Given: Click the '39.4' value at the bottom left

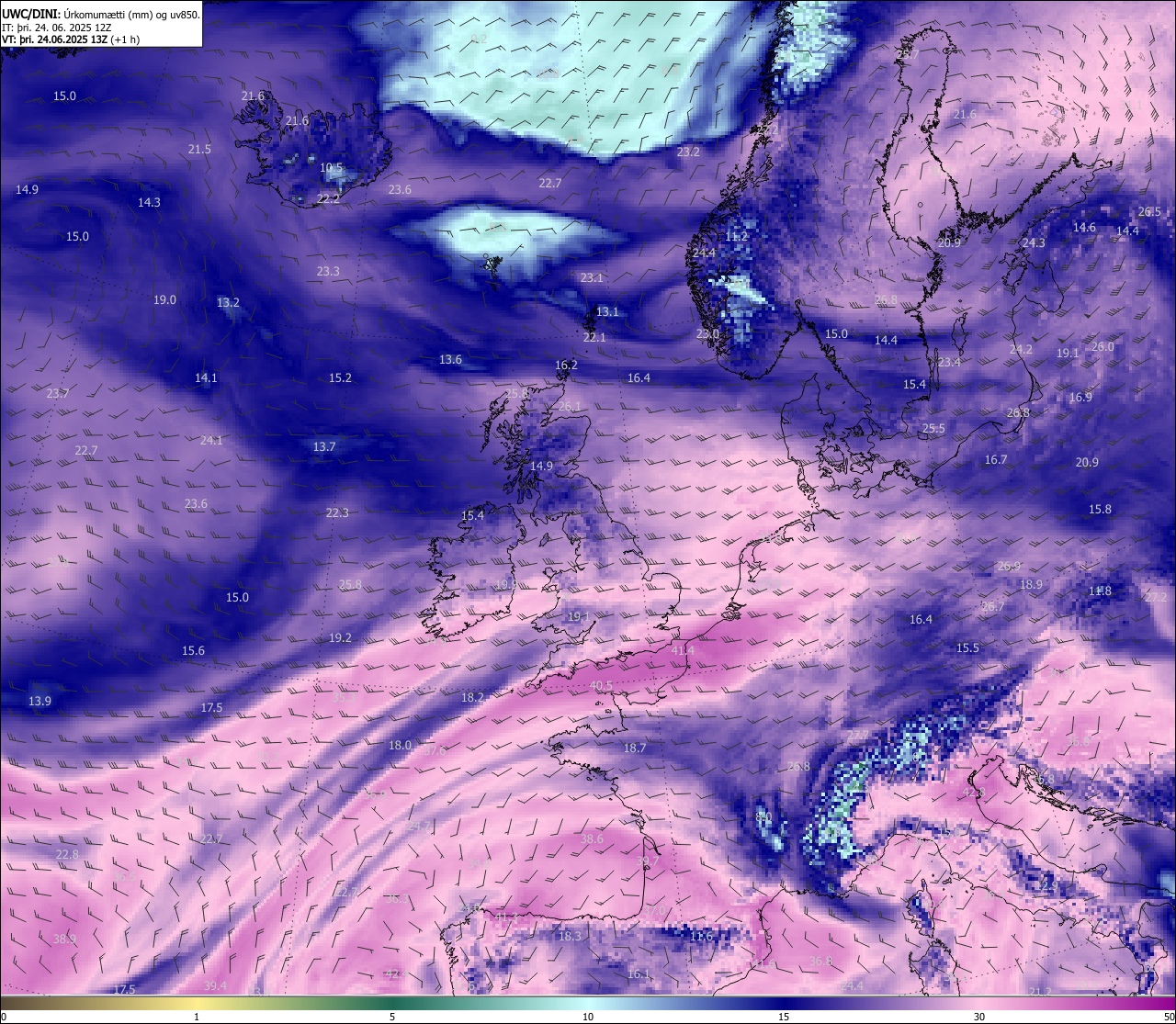Looking at the screenshot, I should 215,985.
